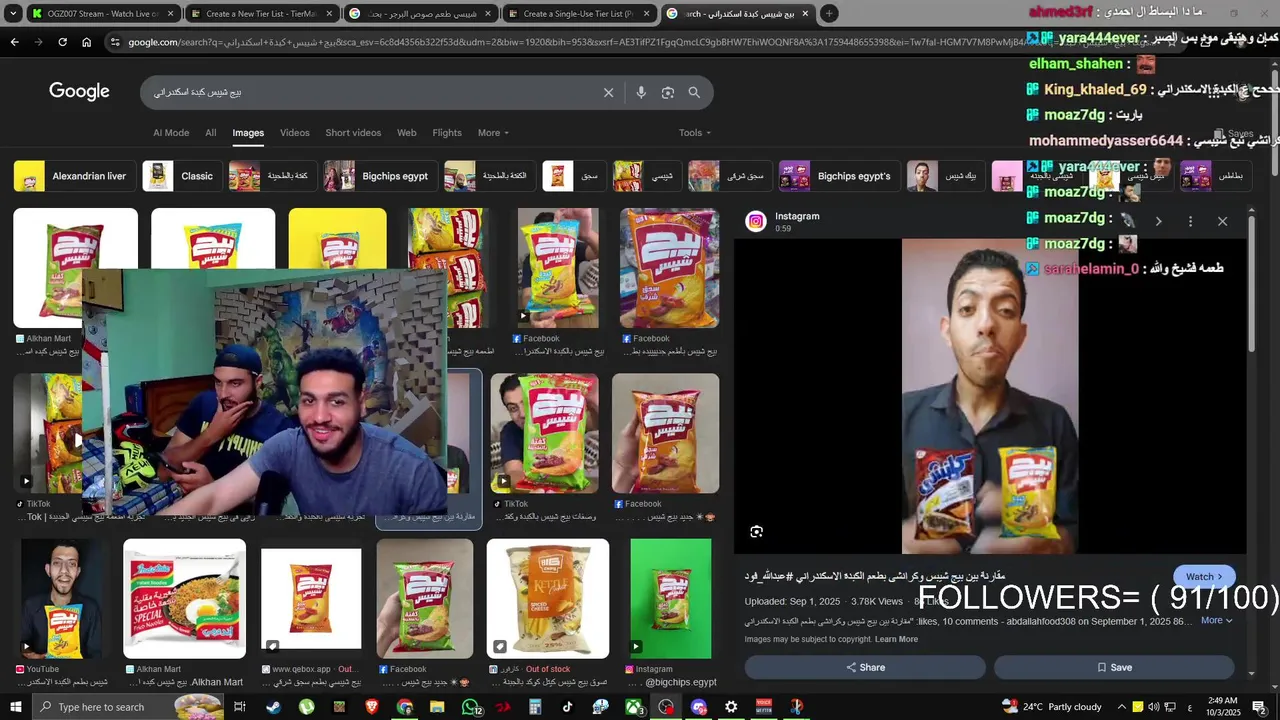Open TikTok from taskbar
This screenshot has height=720, width=1280.
pos(567,707)
